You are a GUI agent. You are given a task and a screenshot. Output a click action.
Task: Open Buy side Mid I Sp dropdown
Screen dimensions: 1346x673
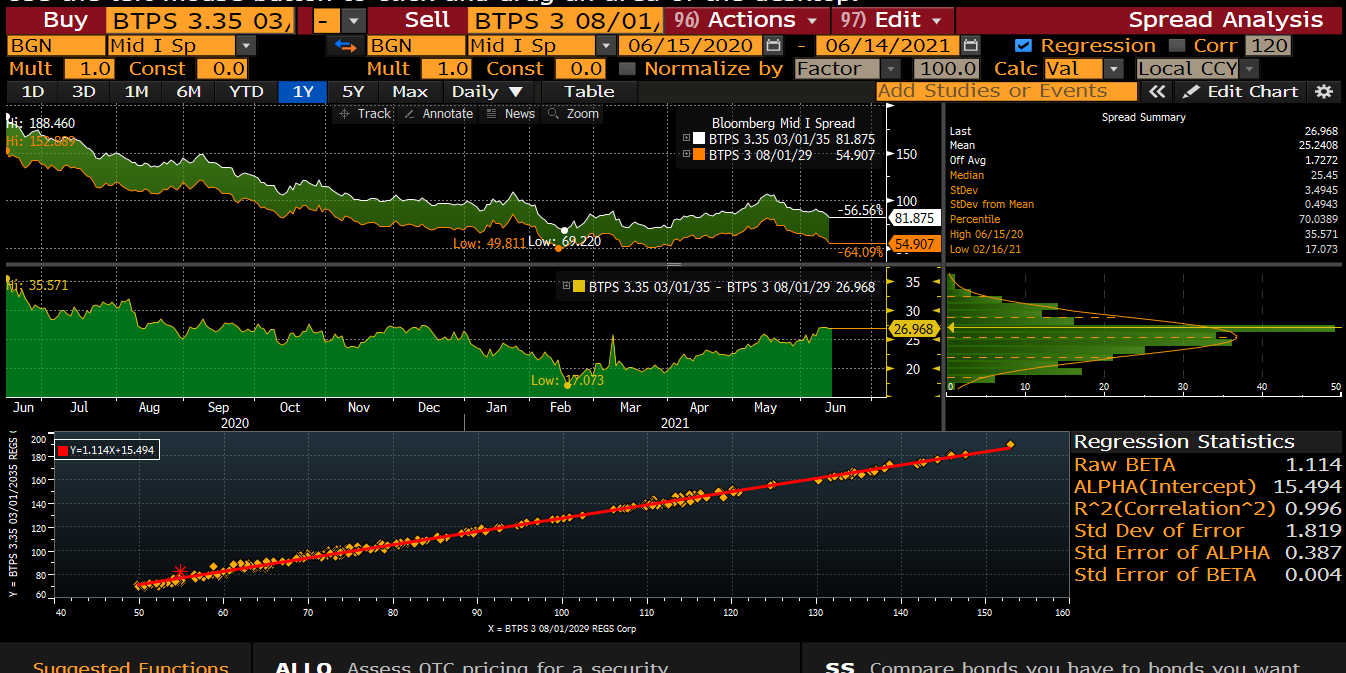click(246, 45)
